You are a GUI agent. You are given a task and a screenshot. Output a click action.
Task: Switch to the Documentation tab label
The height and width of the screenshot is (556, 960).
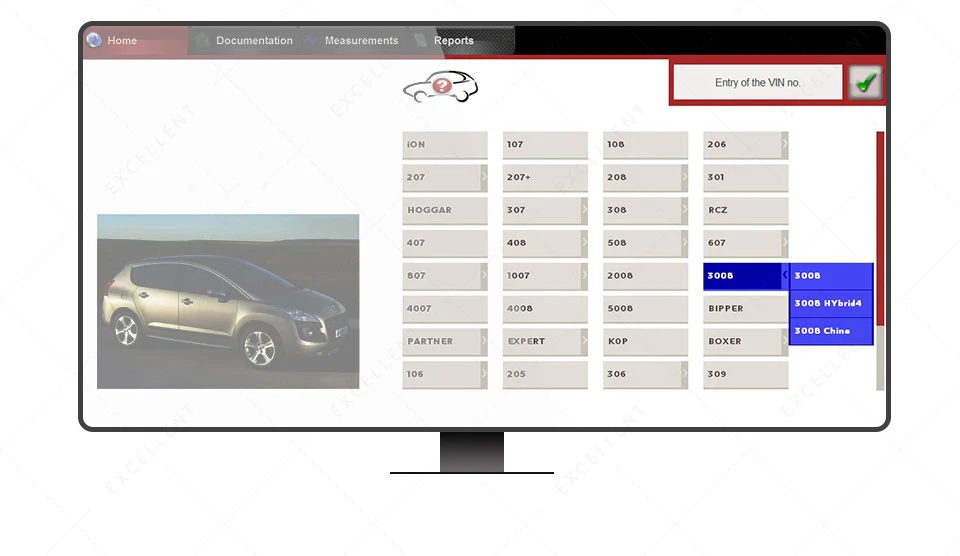click(x=254, y=40)
